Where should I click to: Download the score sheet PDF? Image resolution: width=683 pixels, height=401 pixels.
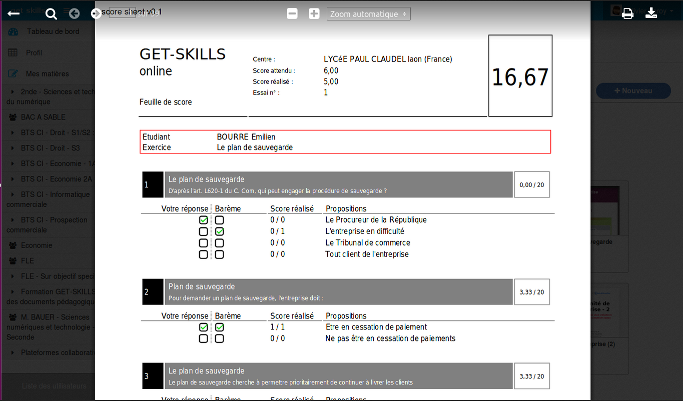(652, 13)
